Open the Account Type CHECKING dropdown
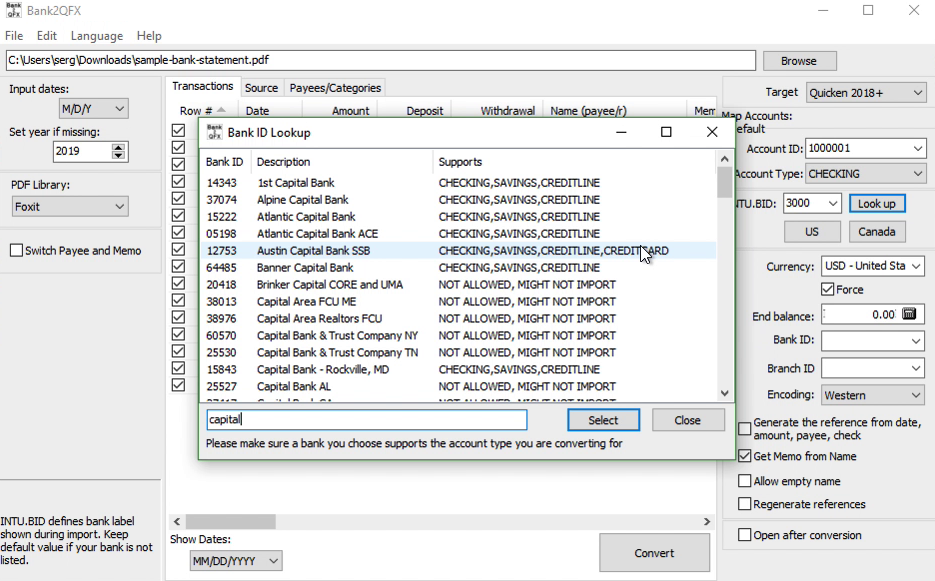Viewport: 935px width, 581px height. point(866,174)
